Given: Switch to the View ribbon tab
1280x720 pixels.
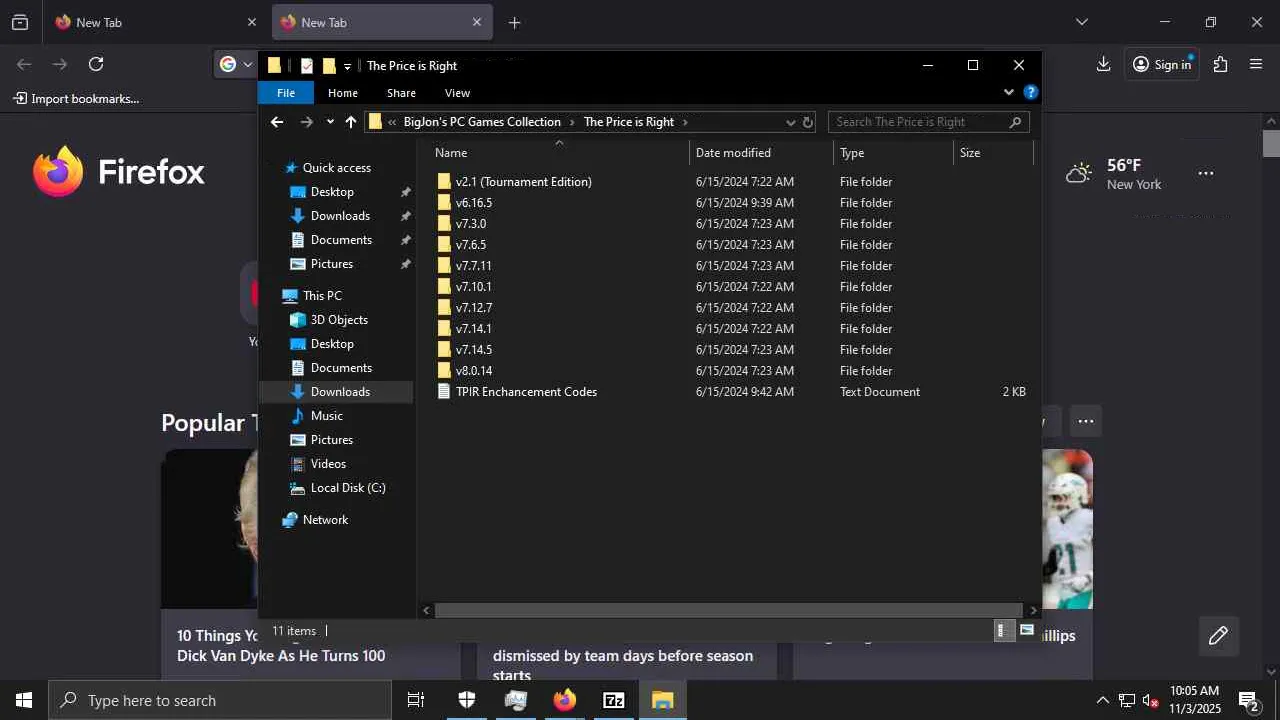Looking at the screenshot, I should pos(457,93).
